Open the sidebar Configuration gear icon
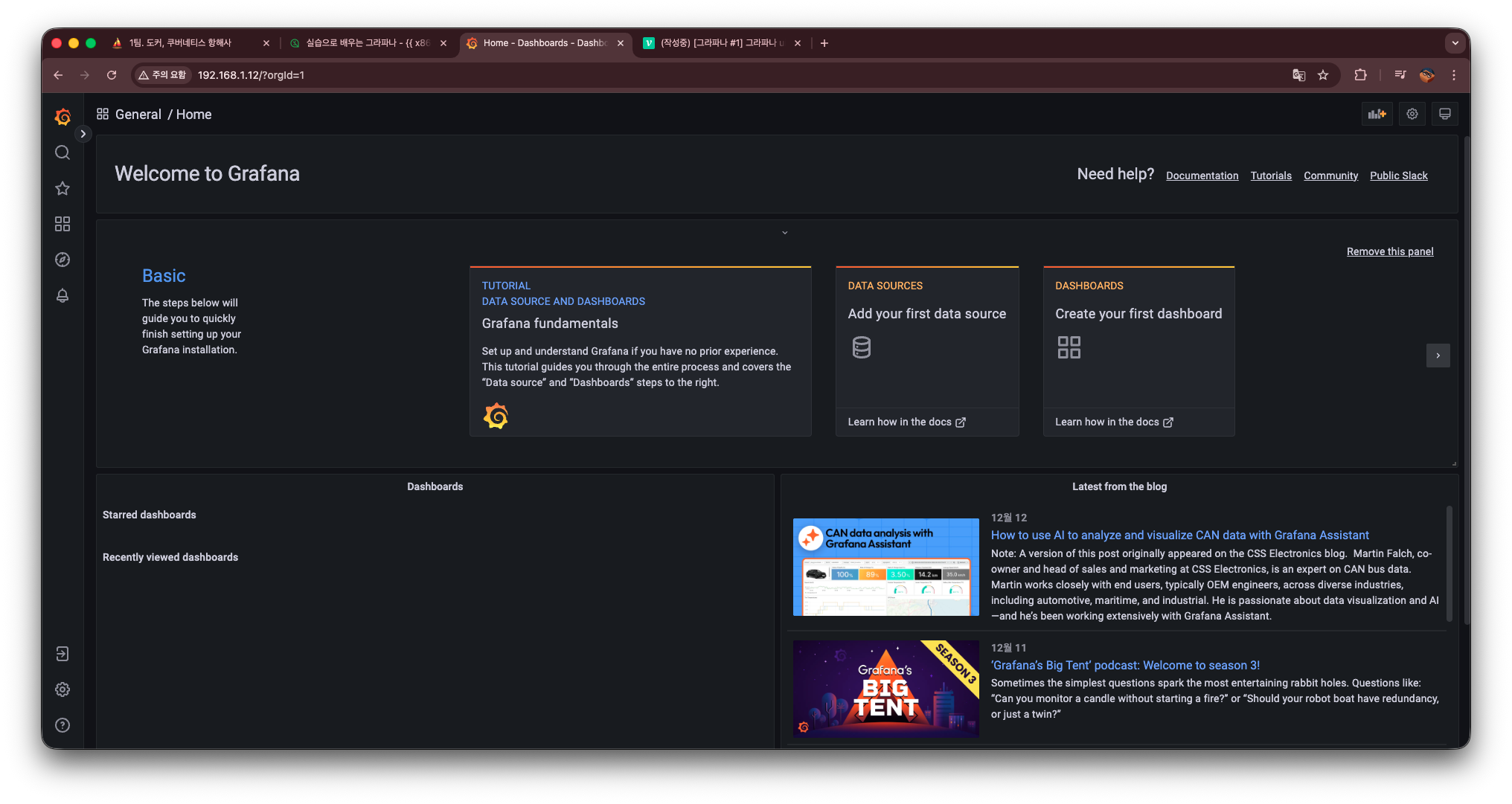1512x804 pixels. tap(63, 689)
